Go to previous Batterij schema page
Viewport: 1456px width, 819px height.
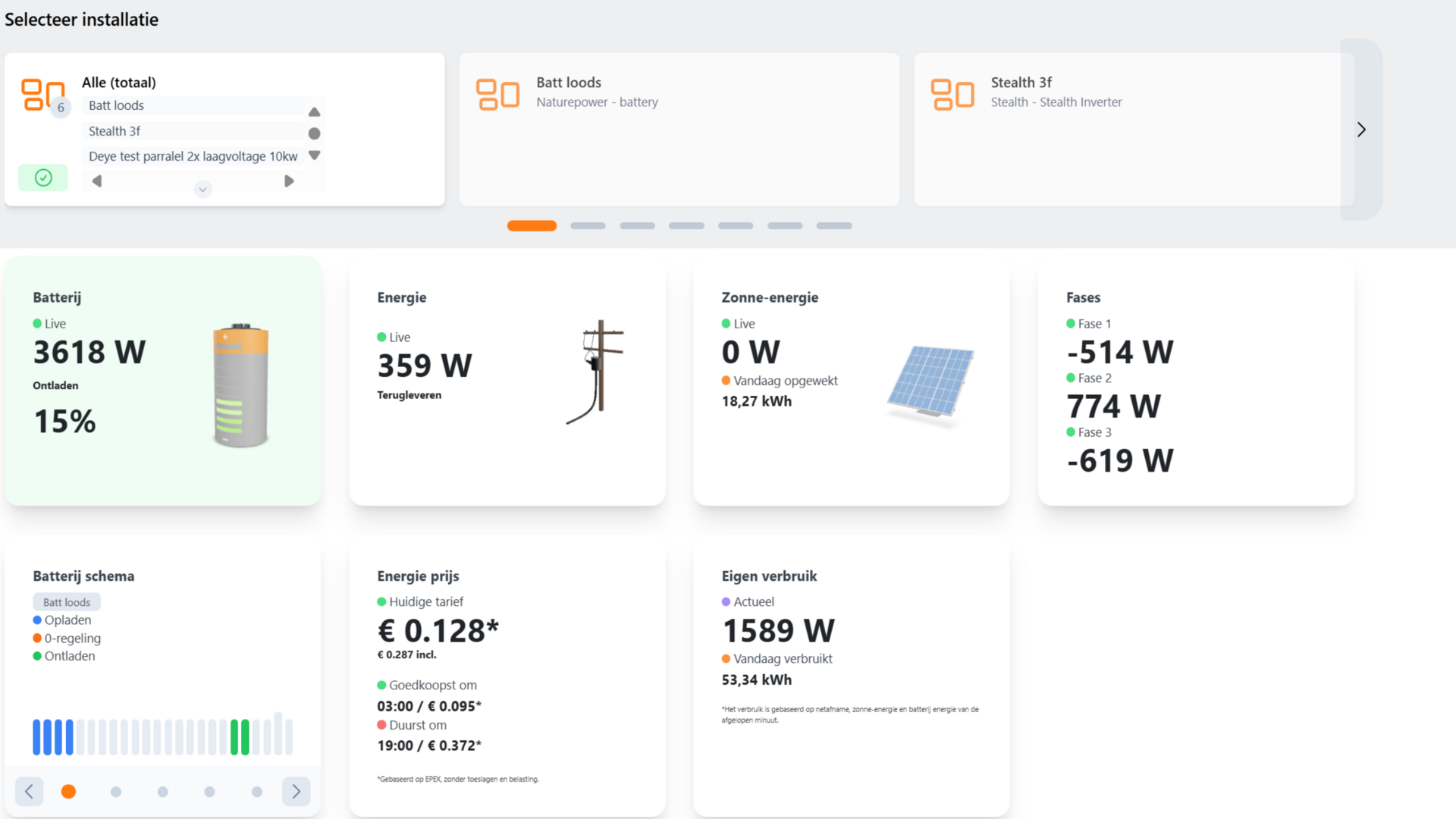pos(29,791)
